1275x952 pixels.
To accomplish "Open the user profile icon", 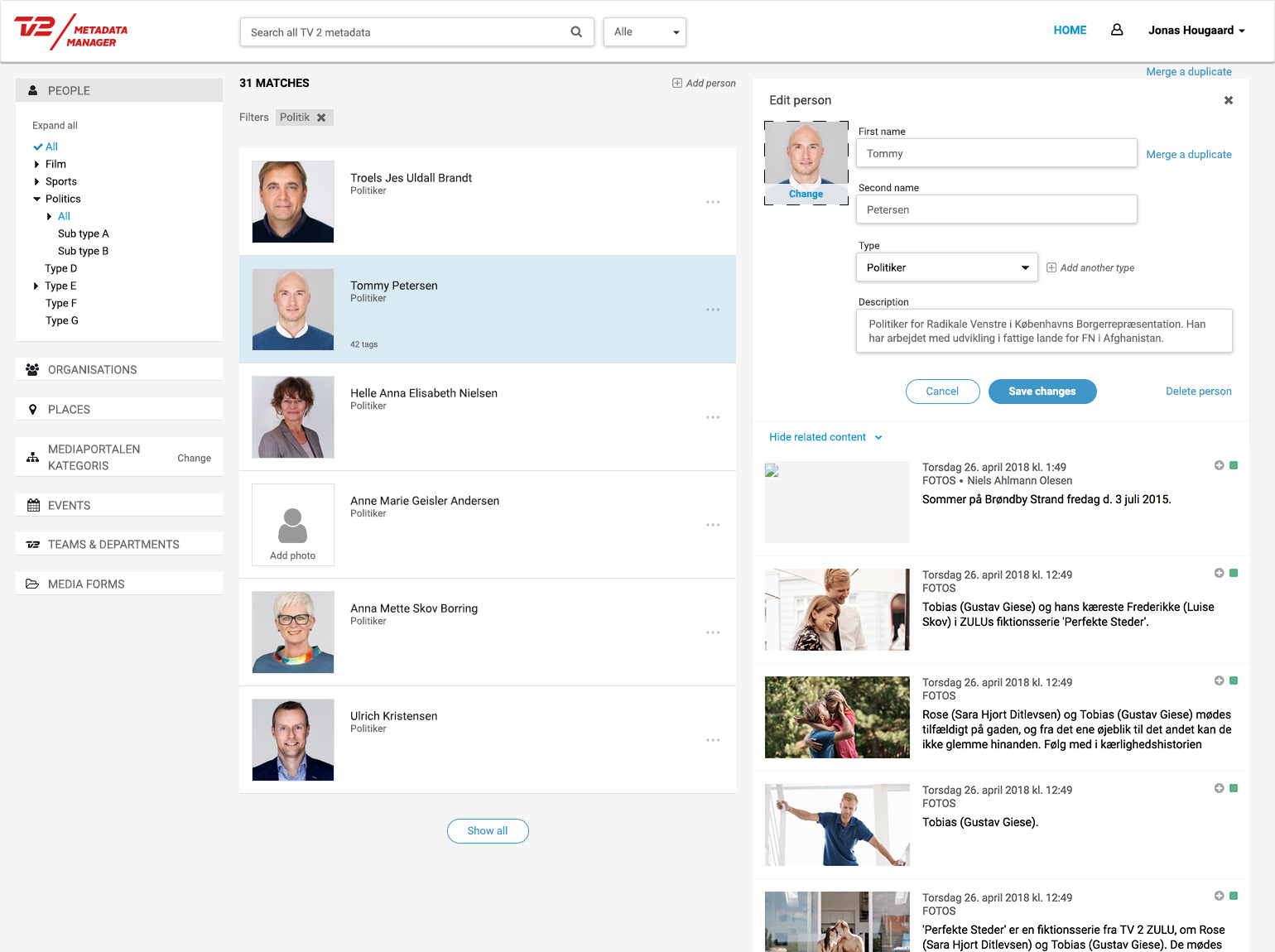I will coord(1117,30).
